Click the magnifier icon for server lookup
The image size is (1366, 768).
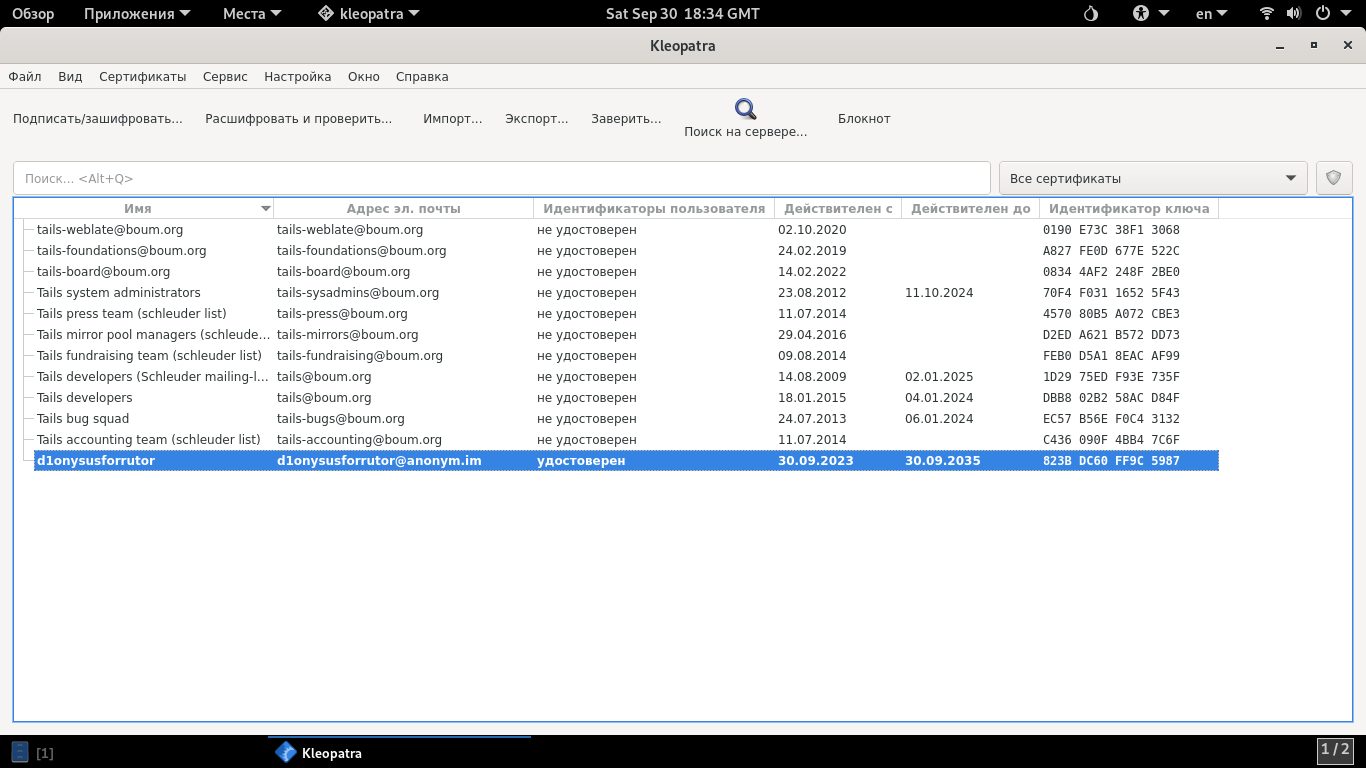[745, 109]
